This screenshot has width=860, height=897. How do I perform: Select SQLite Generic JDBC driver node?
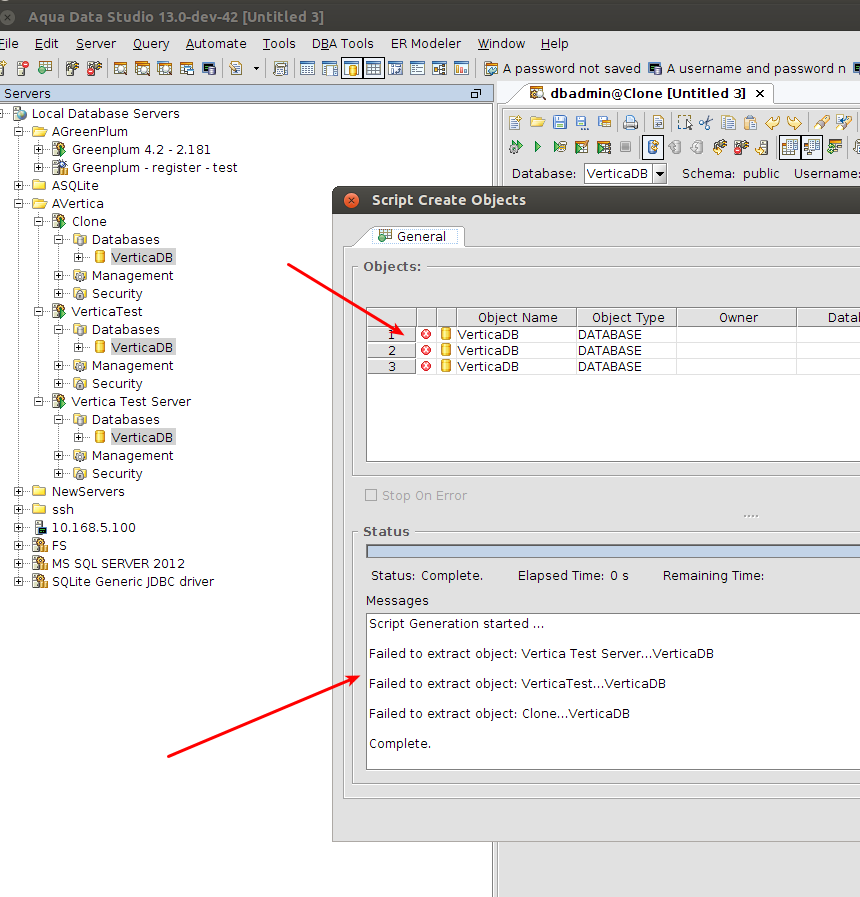(x=133, y=581)
